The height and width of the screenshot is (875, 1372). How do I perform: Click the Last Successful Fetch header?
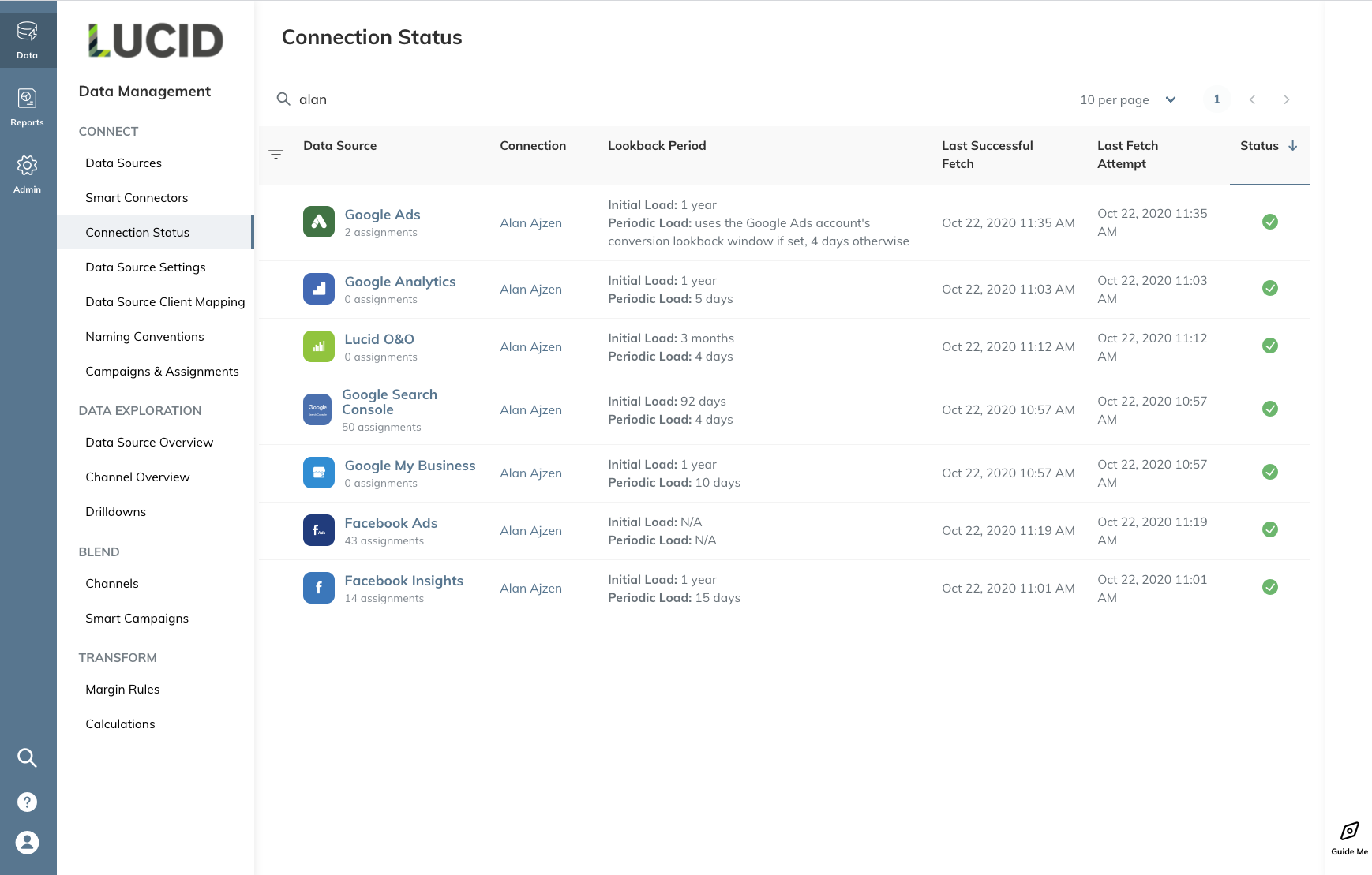pyautogui.click(x=987, y=155)
